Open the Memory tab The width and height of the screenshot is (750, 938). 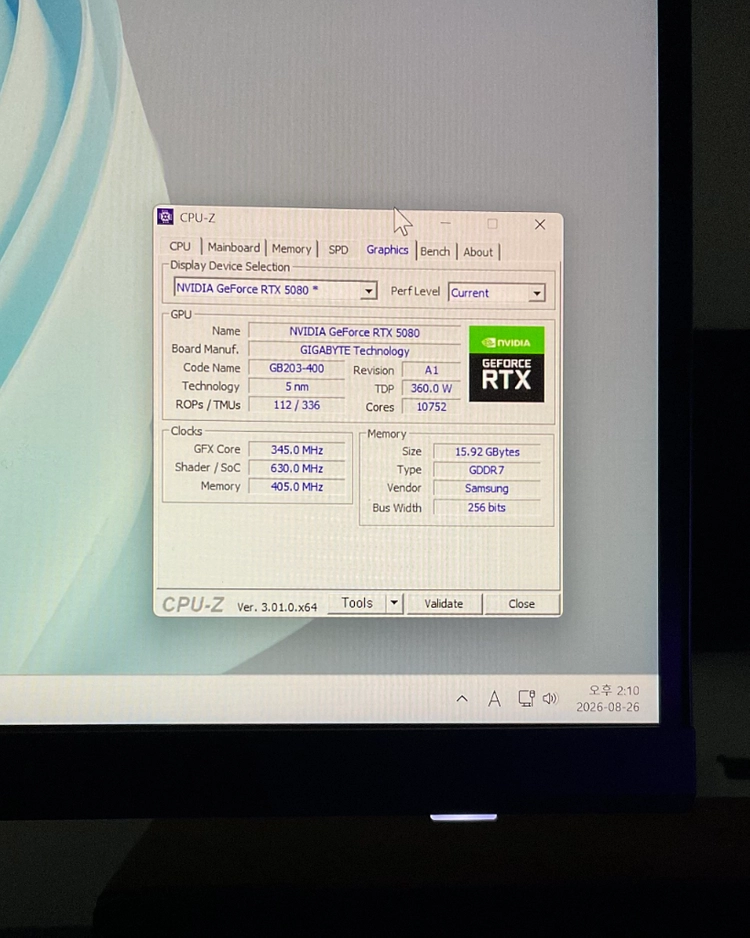pyautogui.click(x=291, y=249)
